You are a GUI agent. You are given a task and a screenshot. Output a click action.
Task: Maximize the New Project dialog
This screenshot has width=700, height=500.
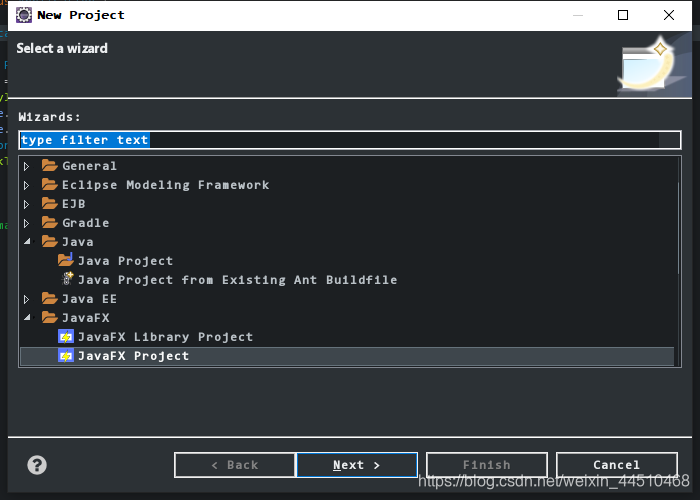pos(623,15)
